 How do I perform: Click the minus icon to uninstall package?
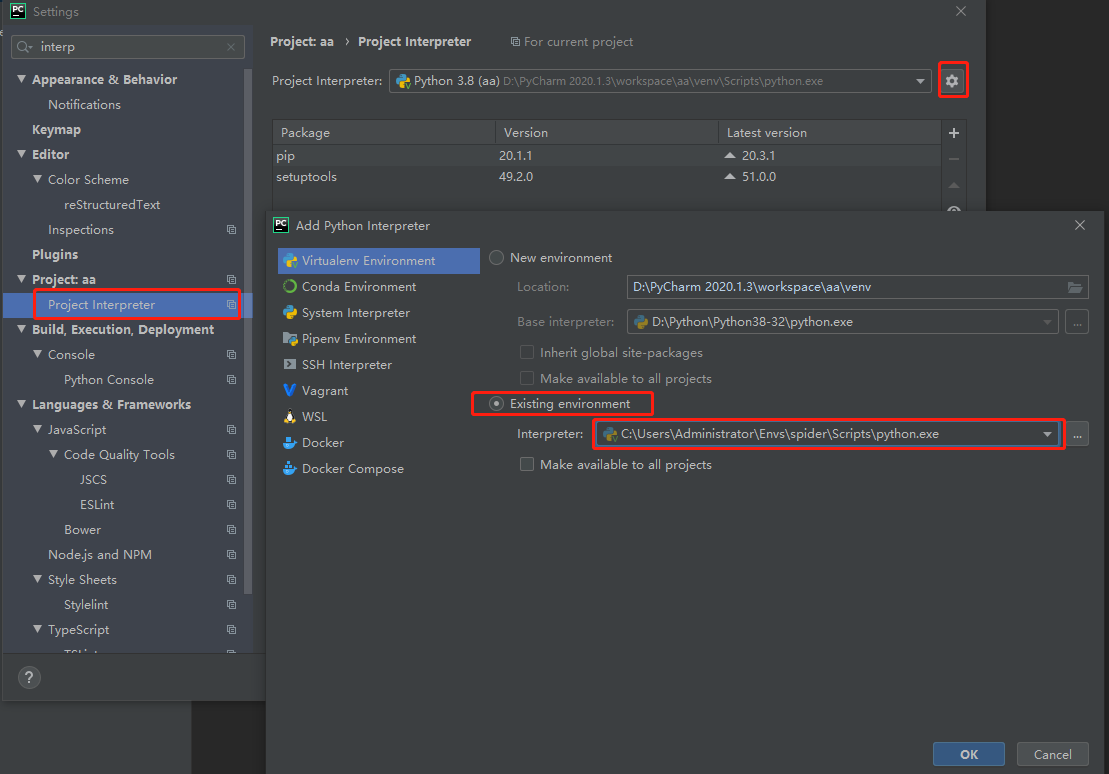point(953,159)
